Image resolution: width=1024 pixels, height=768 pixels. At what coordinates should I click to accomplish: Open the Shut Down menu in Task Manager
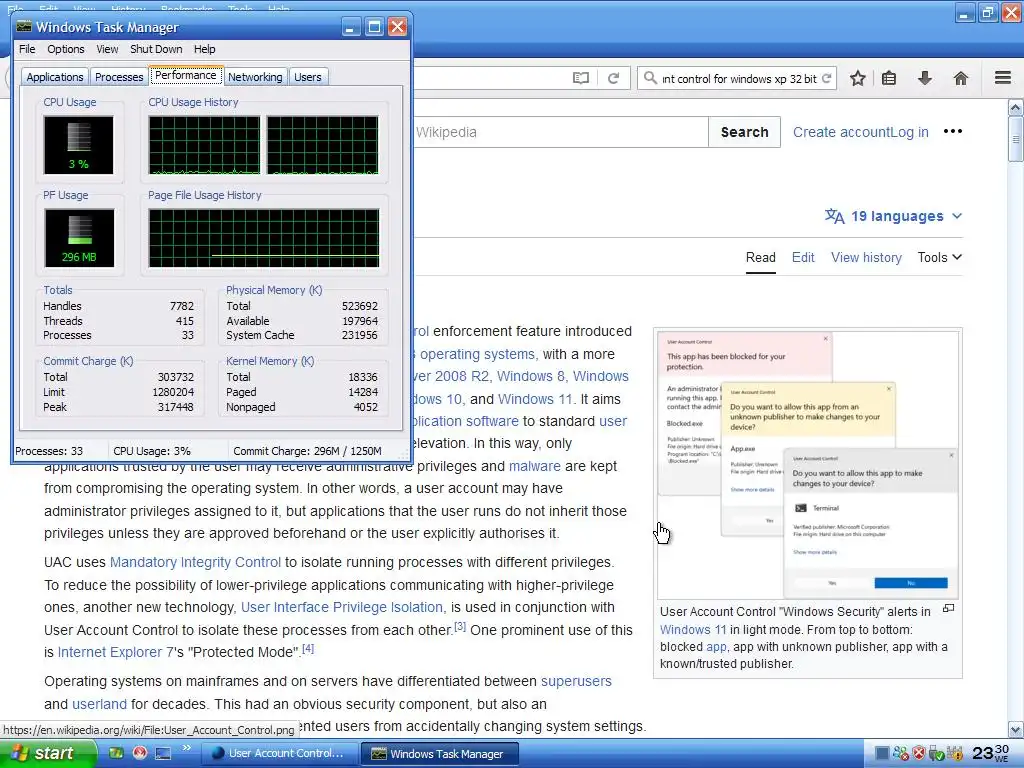156,49
